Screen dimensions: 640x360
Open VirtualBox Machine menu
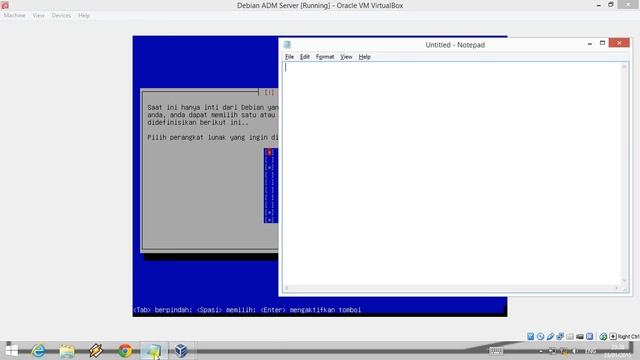pos(15,15)
